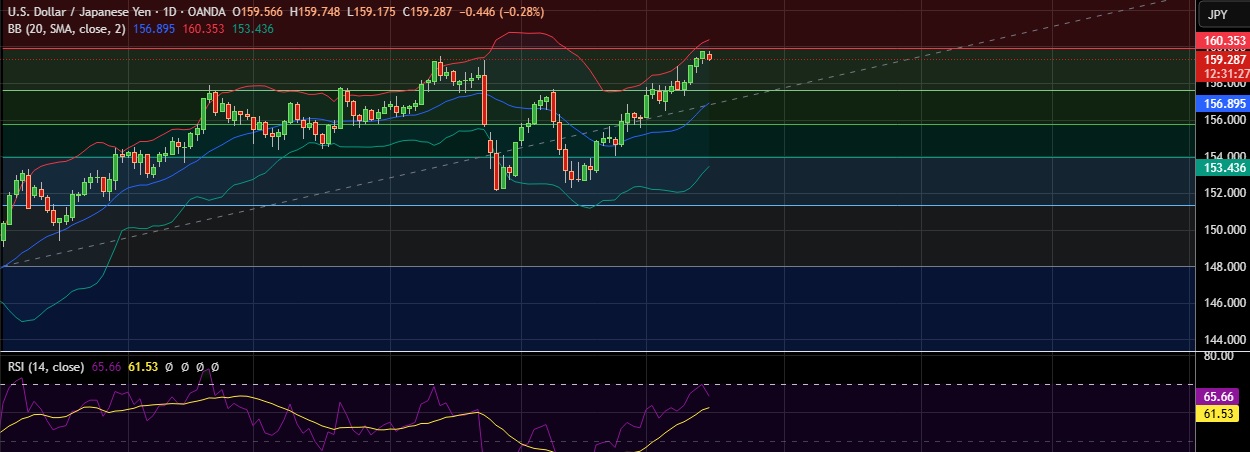Click the latest candlestick on the chart
This screenshot has width=1250, height=452.
pos(709,56)
